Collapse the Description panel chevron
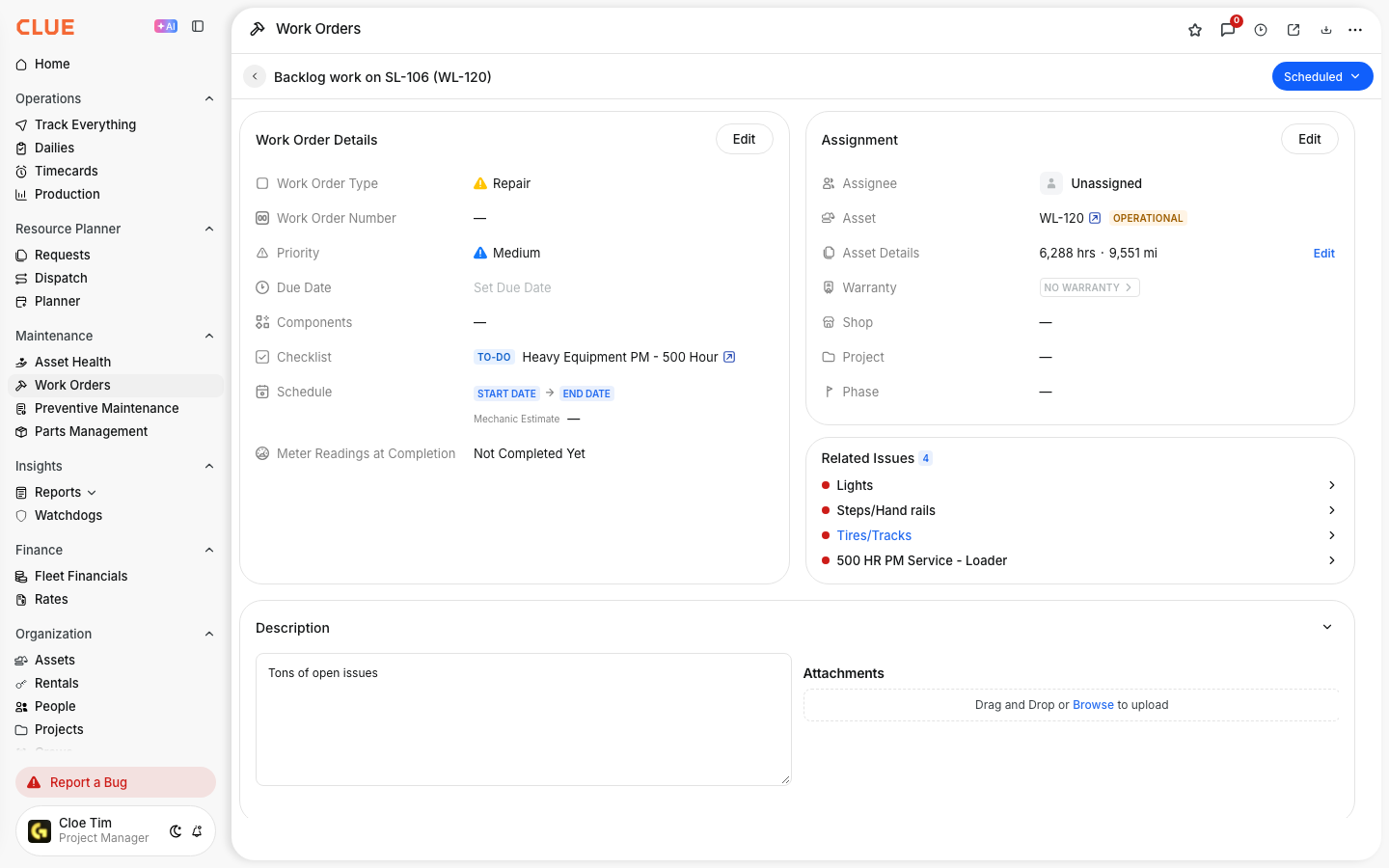 point(1327,627)
